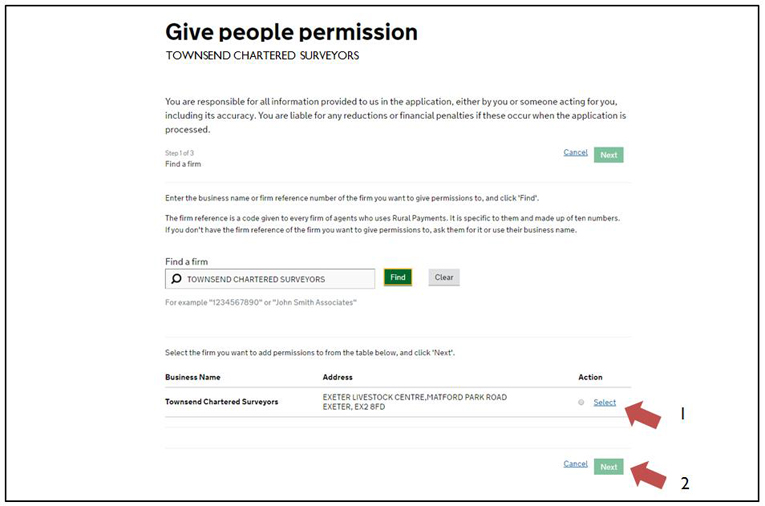Click the green Find button
Image resolution: width=765 pixels, height=506 pixels.
pyautogui.click(x=398, y=277)
